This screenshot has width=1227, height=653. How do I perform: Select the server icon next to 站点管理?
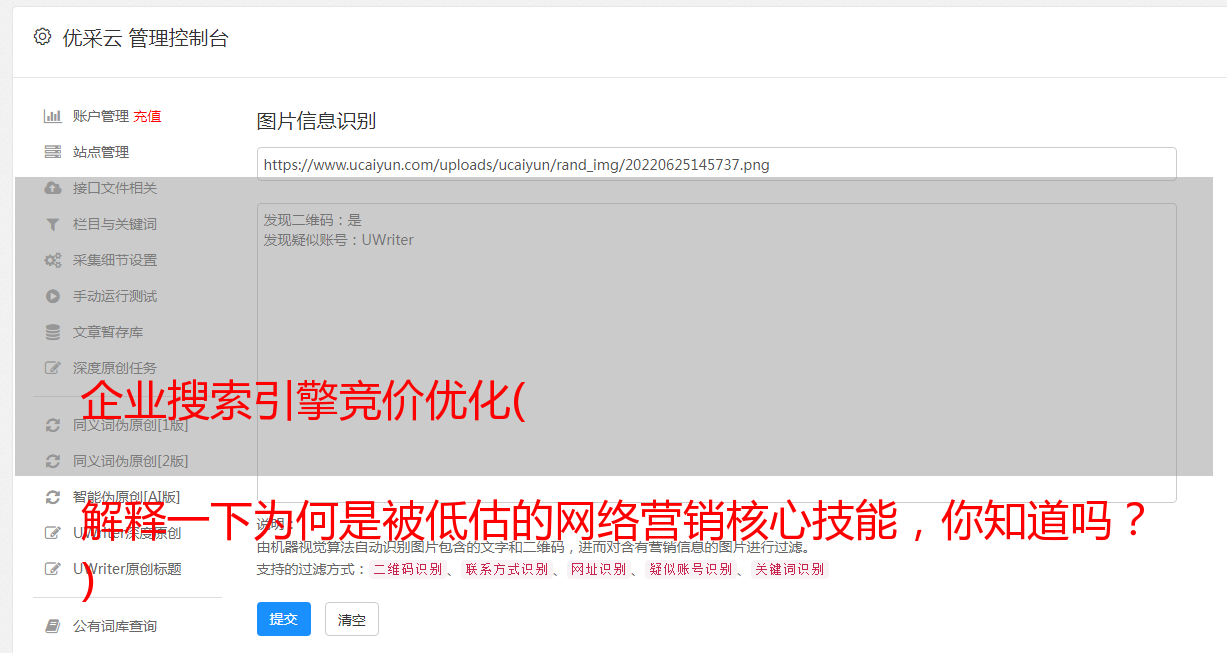pyautogui.click(x=53, y=152)
